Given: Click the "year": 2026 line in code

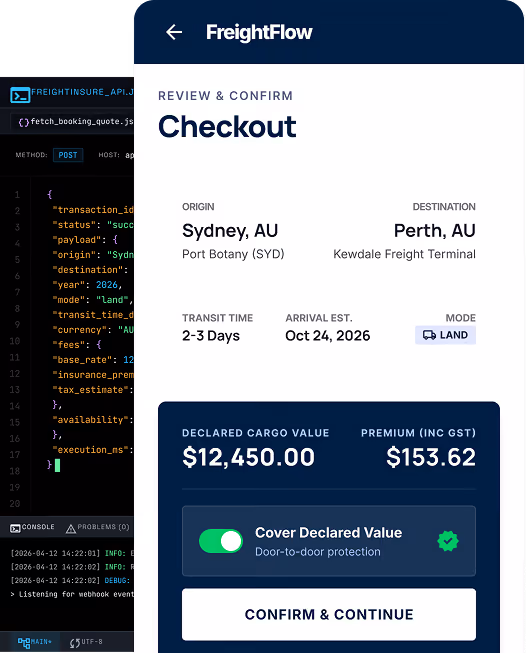Looking at the screenshot, I should 87,285.
